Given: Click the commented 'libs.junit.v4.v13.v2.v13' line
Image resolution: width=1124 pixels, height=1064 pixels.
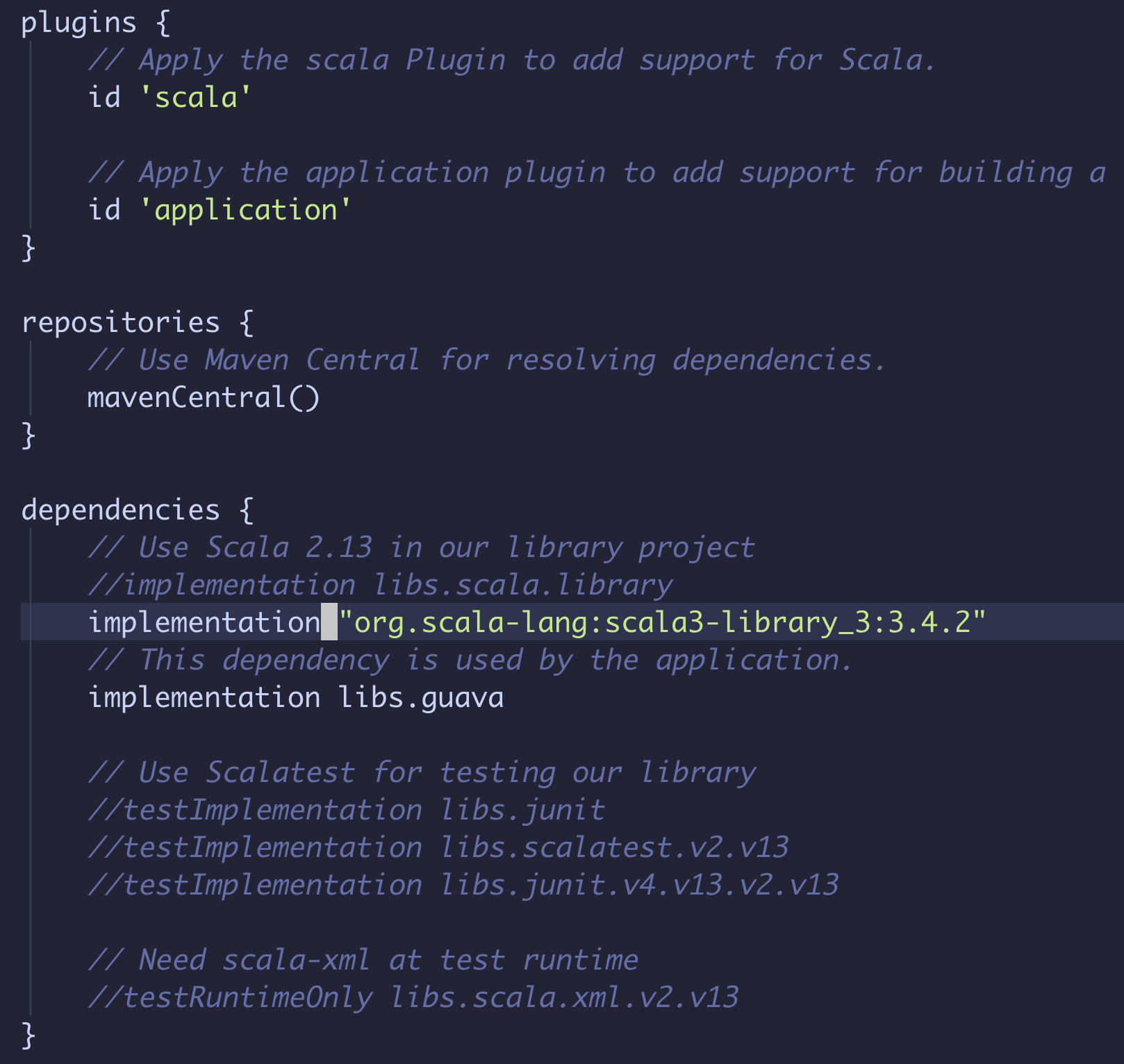Looking at the screenshot, I should tap(463, 886).
